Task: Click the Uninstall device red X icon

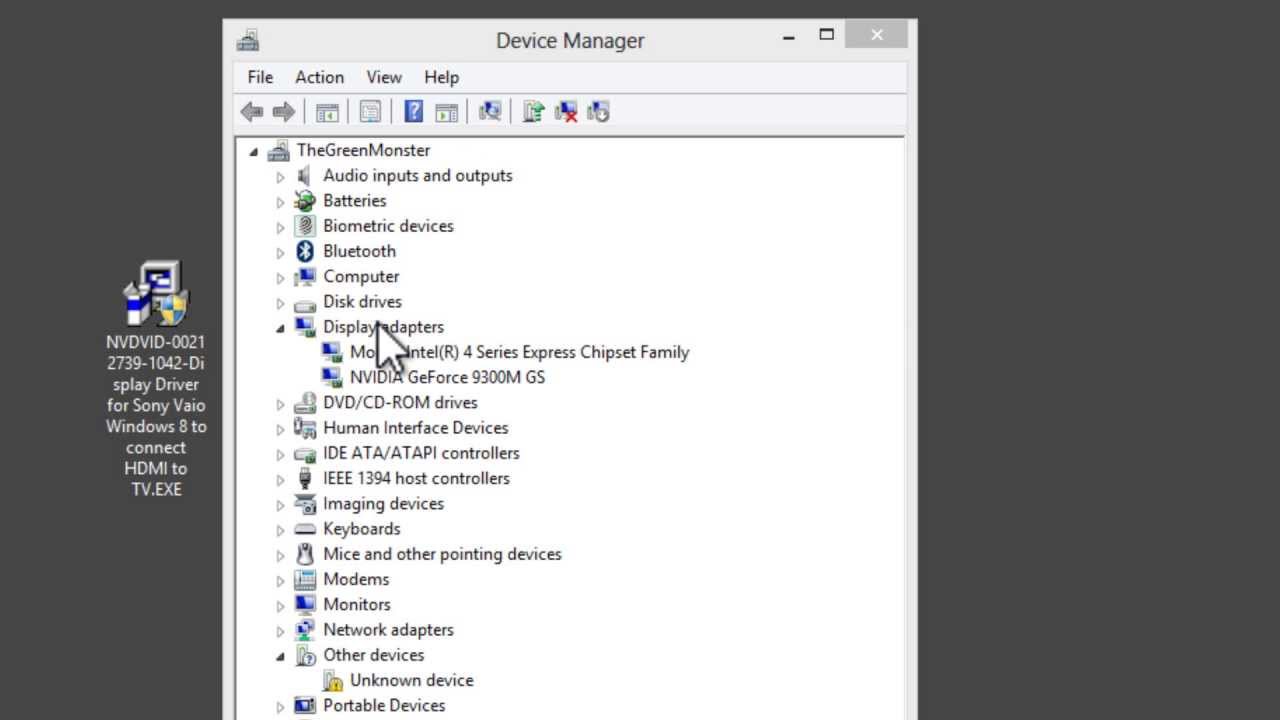Action: pyautogui.click(x=566, y=112)
